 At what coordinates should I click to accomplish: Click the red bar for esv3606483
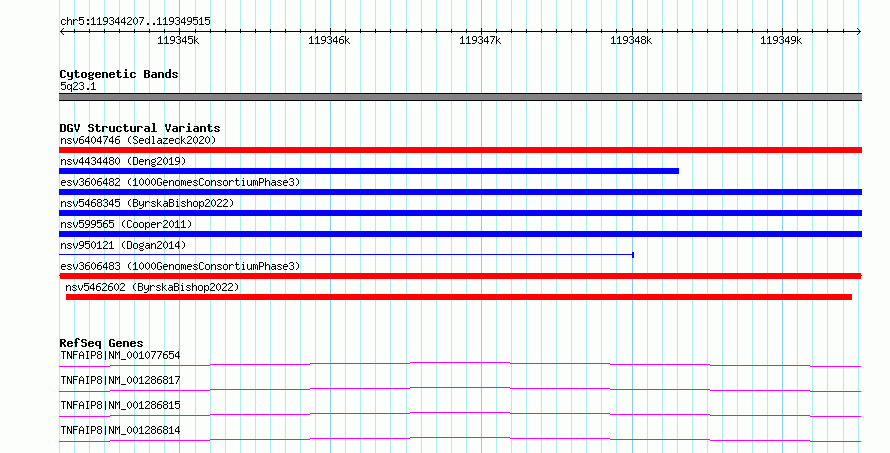pos(460,276)
